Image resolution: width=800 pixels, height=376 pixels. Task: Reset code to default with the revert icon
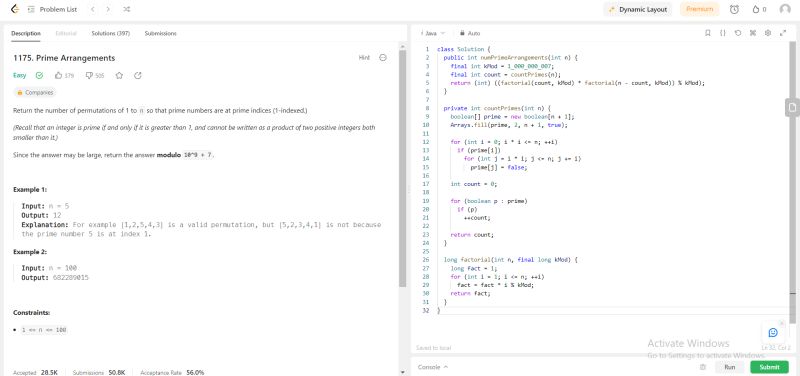click(x=738, y=33)
